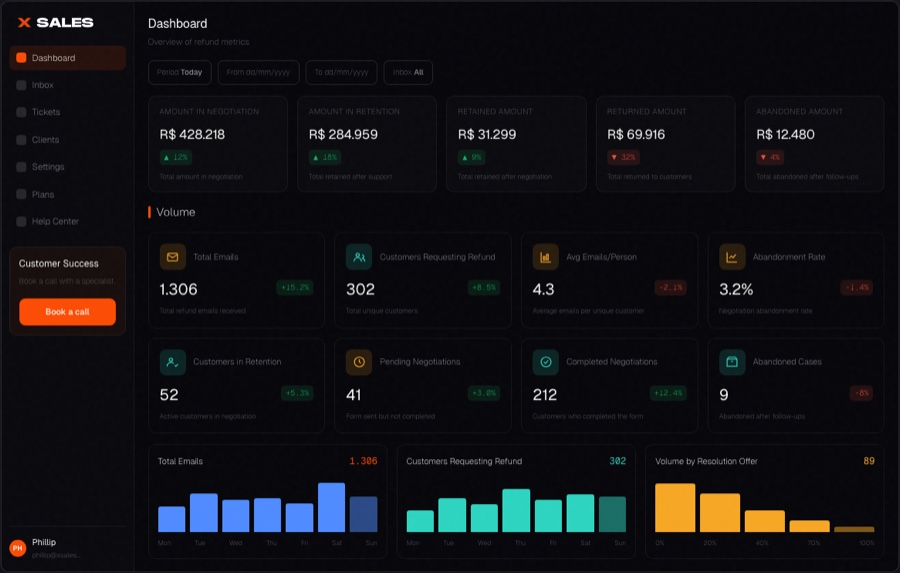Image resolution: width=900 pixels, height=573 pixels.
Task: Click the 9% badge under Retained Amount
Action: 472,157
